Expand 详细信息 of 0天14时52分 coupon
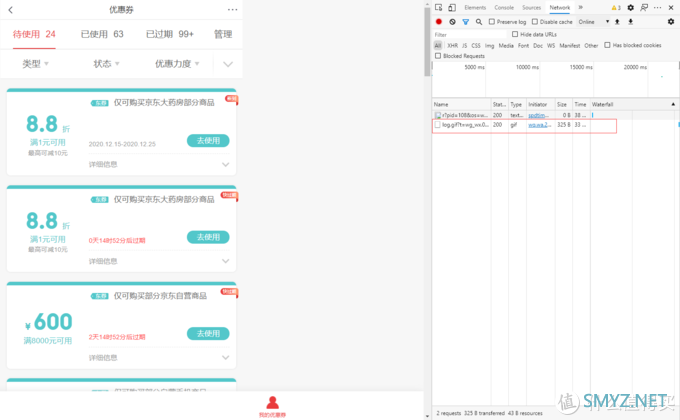 coord(226,261)
